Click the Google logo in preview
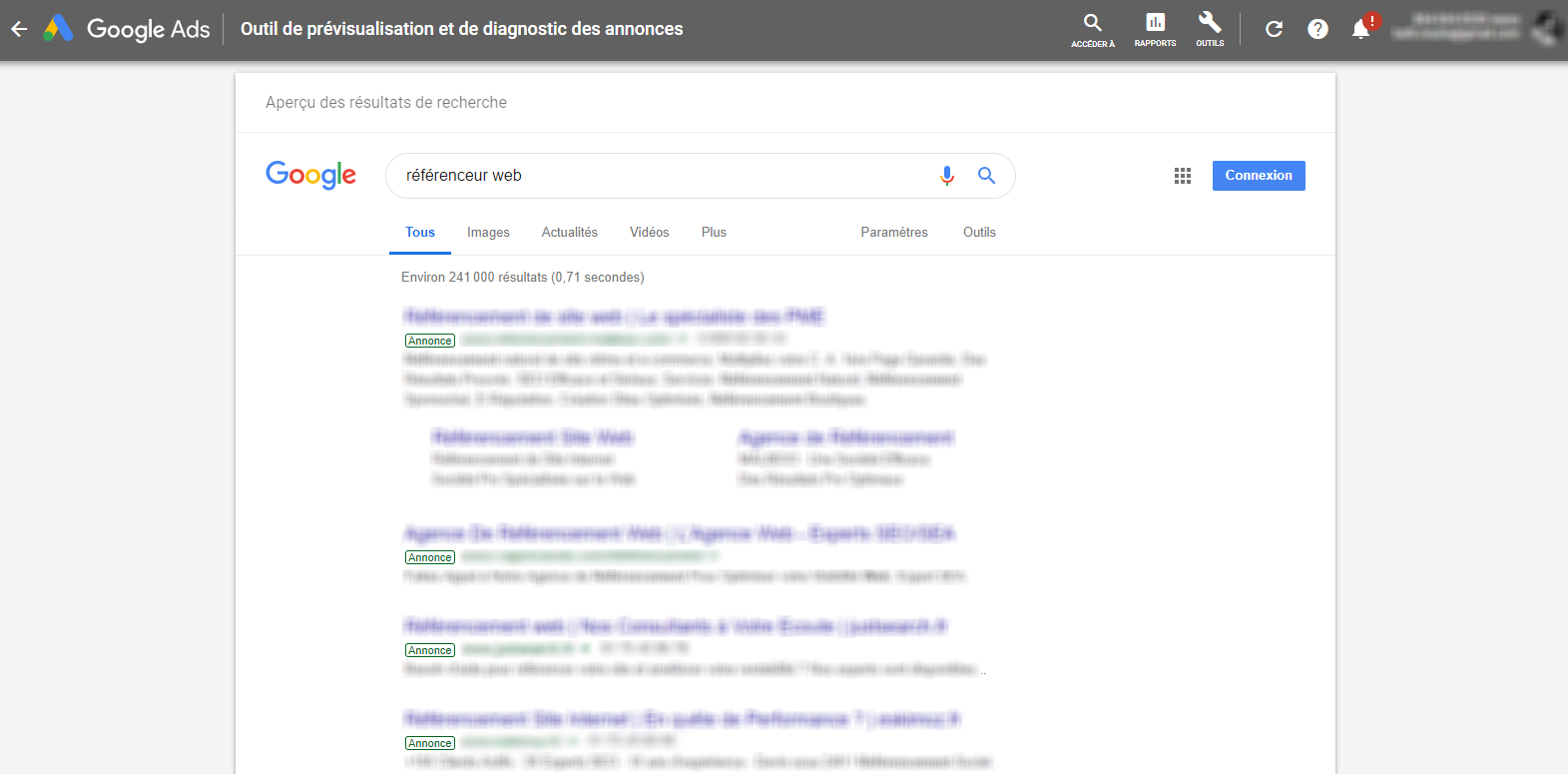 (x=310, y=175)
